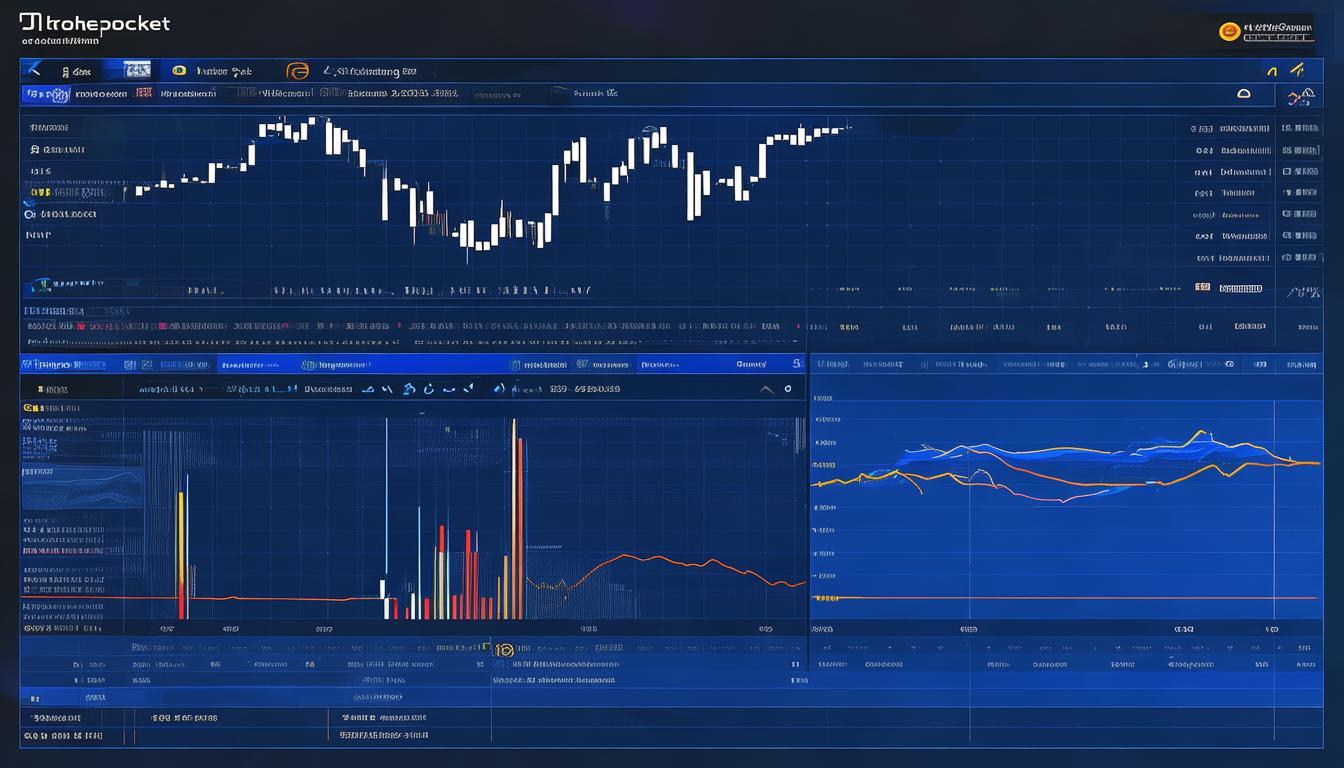Click the orange circular icon in top toolbar

pyautogui.click(x=297, y=71)
